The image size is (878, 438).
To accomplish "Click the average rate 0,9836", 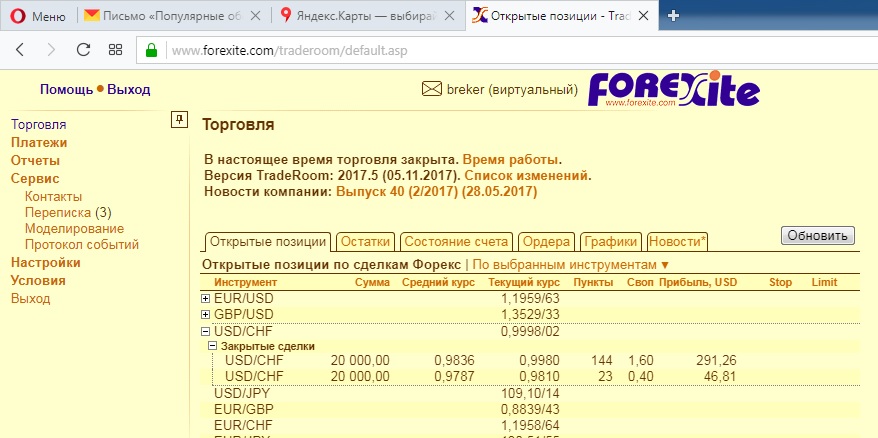I will 454,360.
